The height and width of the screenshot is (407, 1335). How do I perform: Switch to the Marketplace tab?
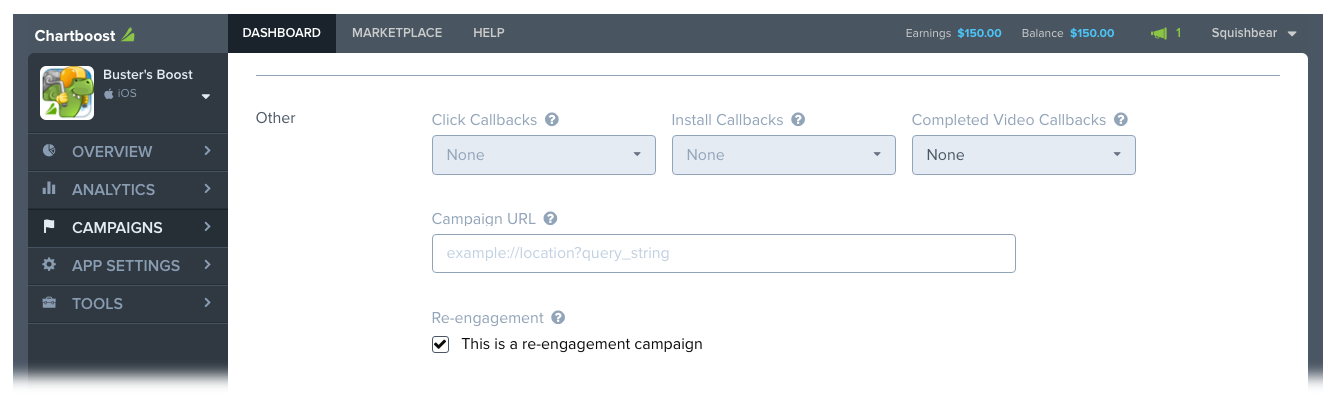click(x=397, y=33)
